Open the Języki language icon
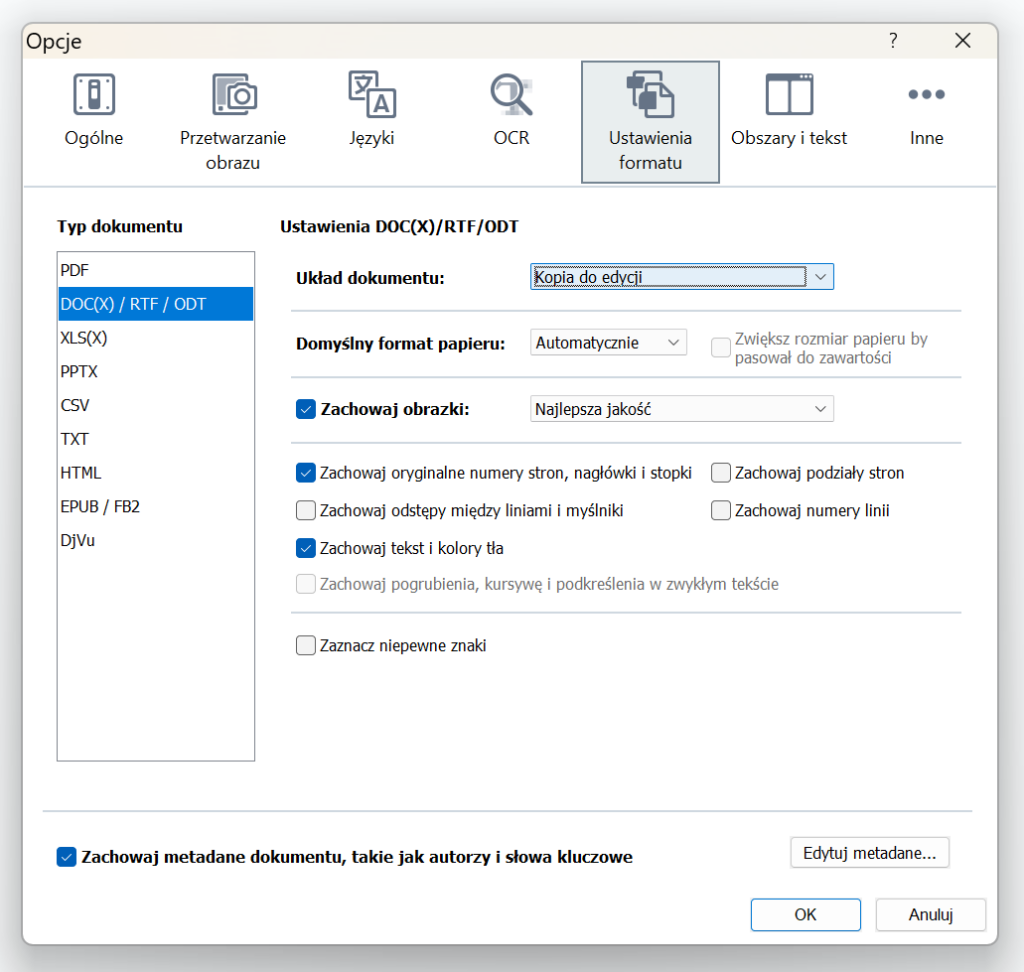The height and width of the screenshot is (972, 1024). coord(372,95)
